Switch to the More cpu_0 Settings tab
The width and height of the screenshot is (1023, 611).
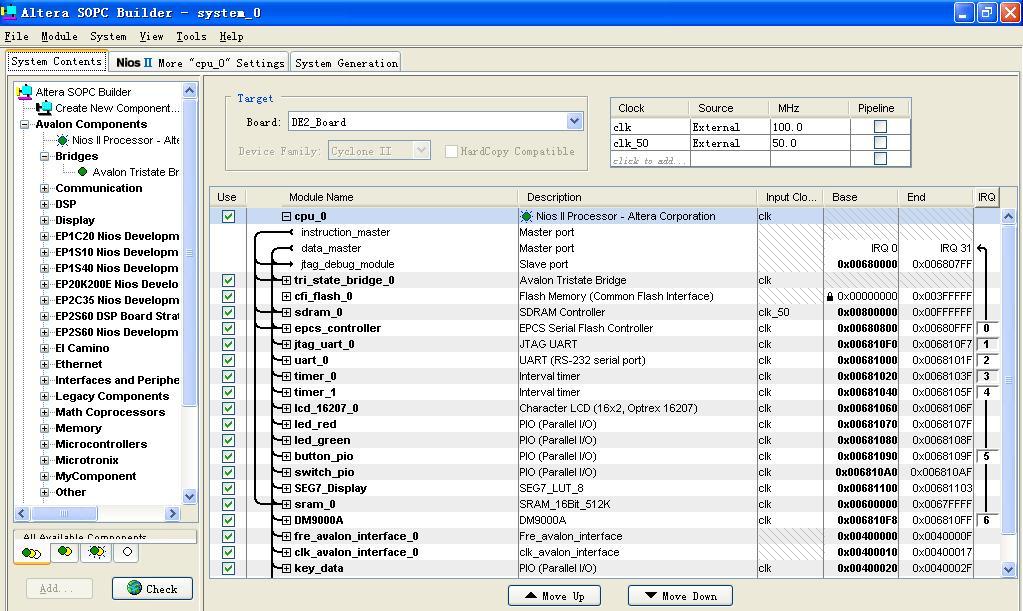click(200, 63)
